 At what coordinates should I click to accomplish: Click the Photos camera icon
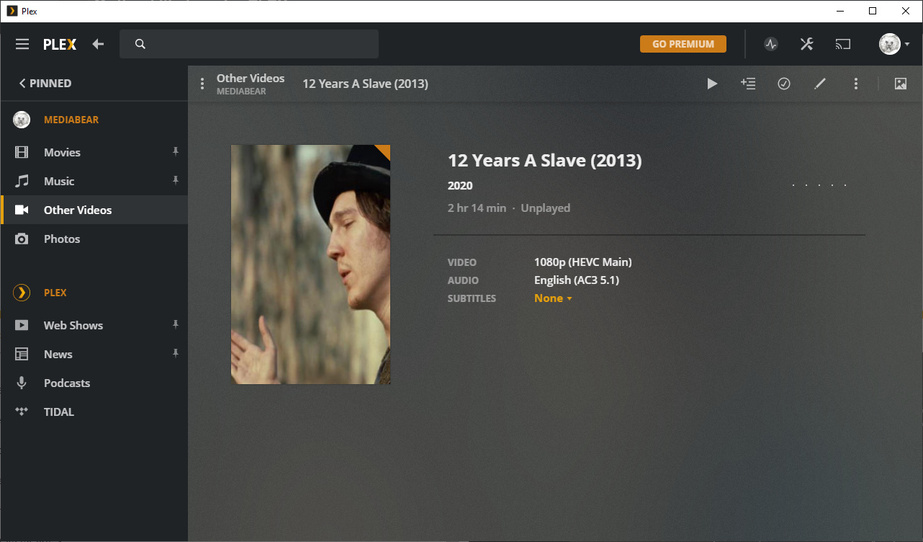pyautogui.click(x=22, y=239)
